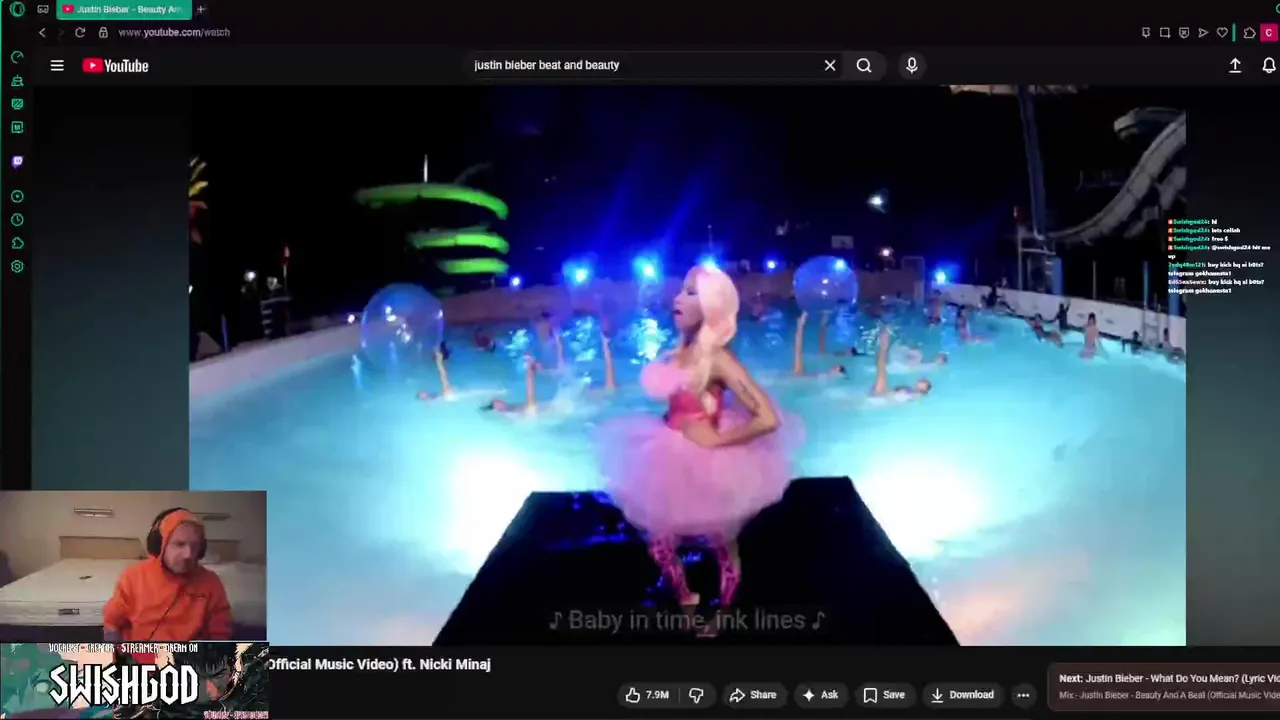Image resolution: width=1280 pixels, height=720 pixels.
Task: Open GX Control speedometer in sidebar
Action: 17,57
